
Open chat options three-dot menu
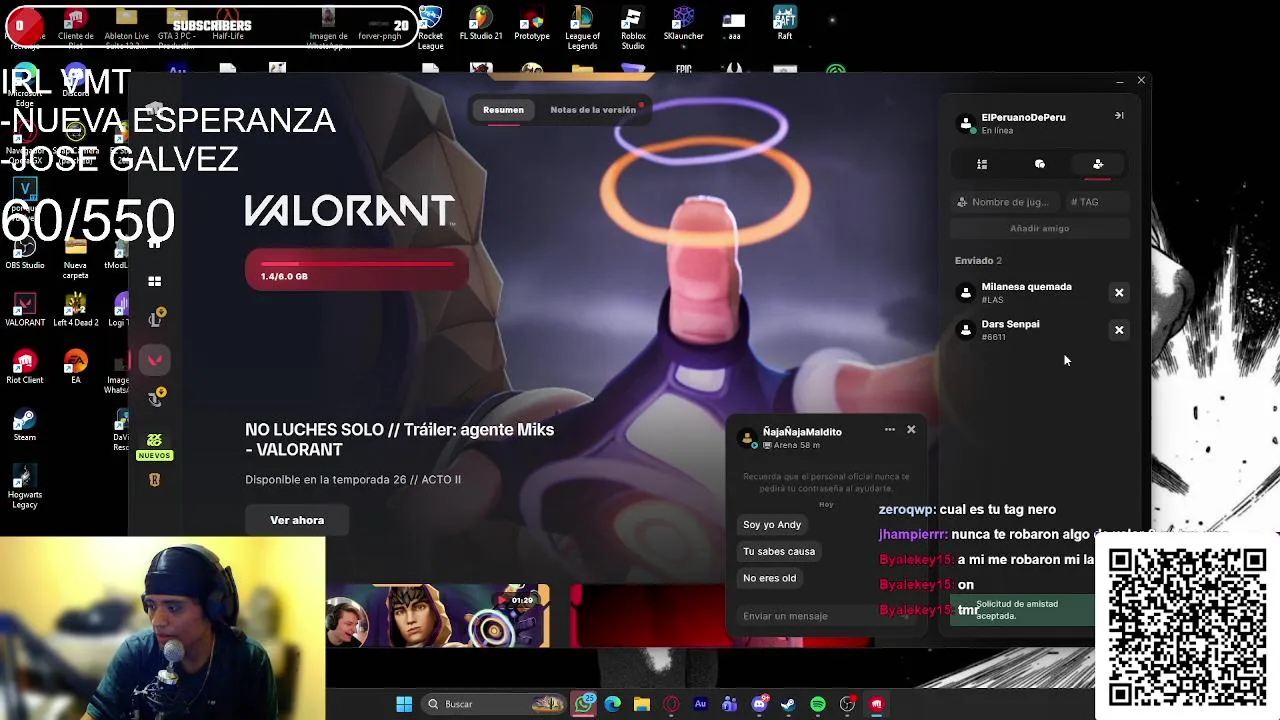pos(889,430)
